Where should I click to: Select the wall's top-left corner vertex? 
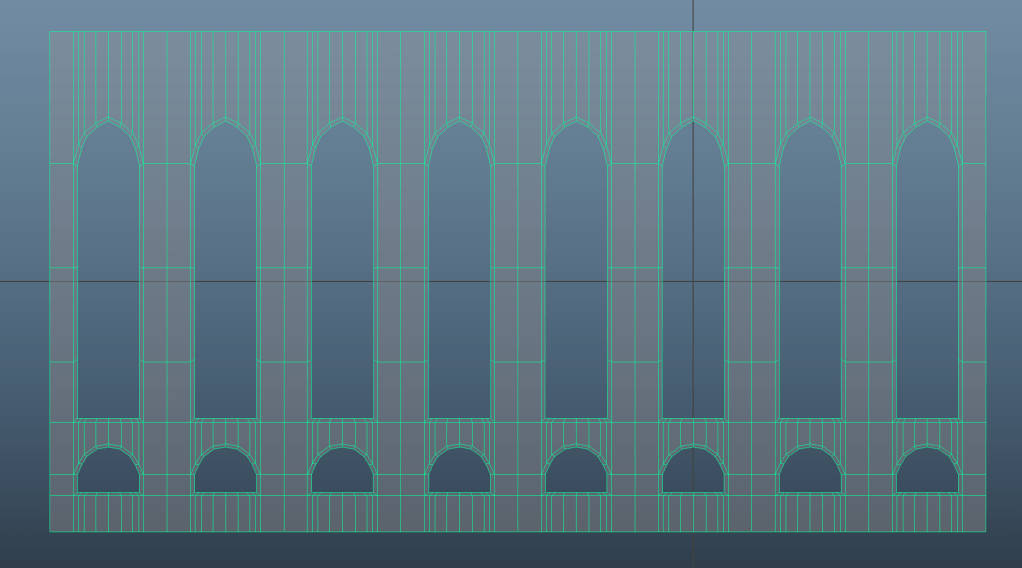pyautogui.click(x=50, y=31)
